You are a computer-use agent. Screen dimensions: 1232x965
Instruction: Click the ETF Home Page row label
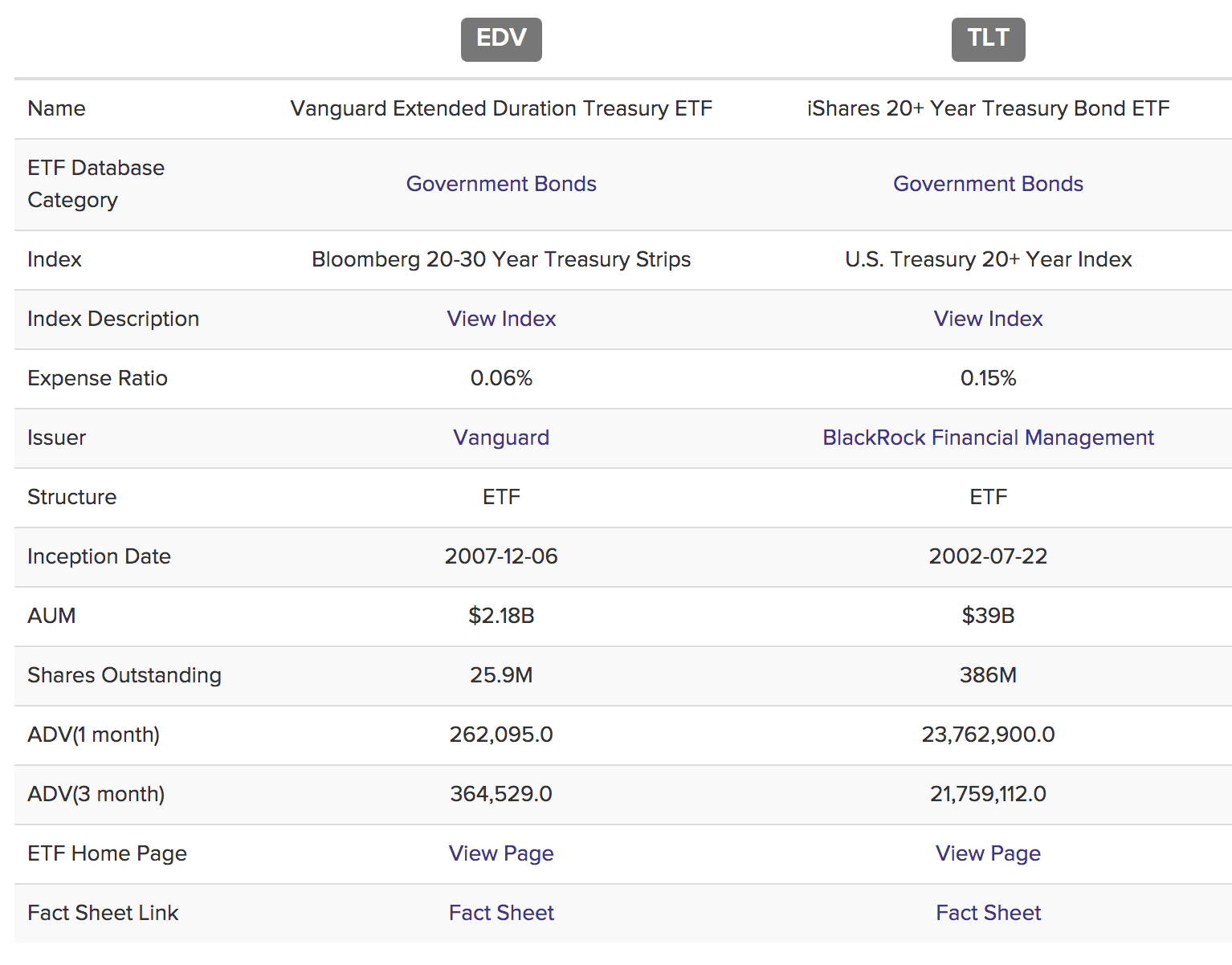pos(107,853)
